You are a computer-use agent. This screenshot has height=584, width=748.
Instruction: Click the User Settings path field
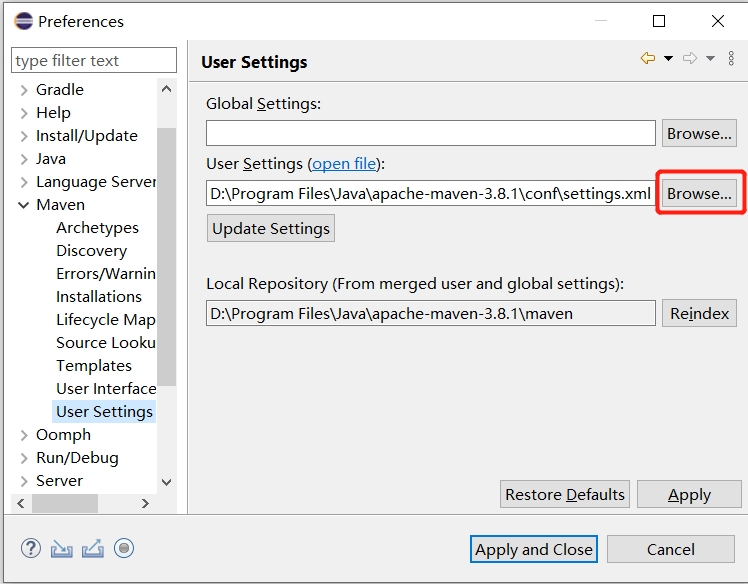(x=431, y=193)
